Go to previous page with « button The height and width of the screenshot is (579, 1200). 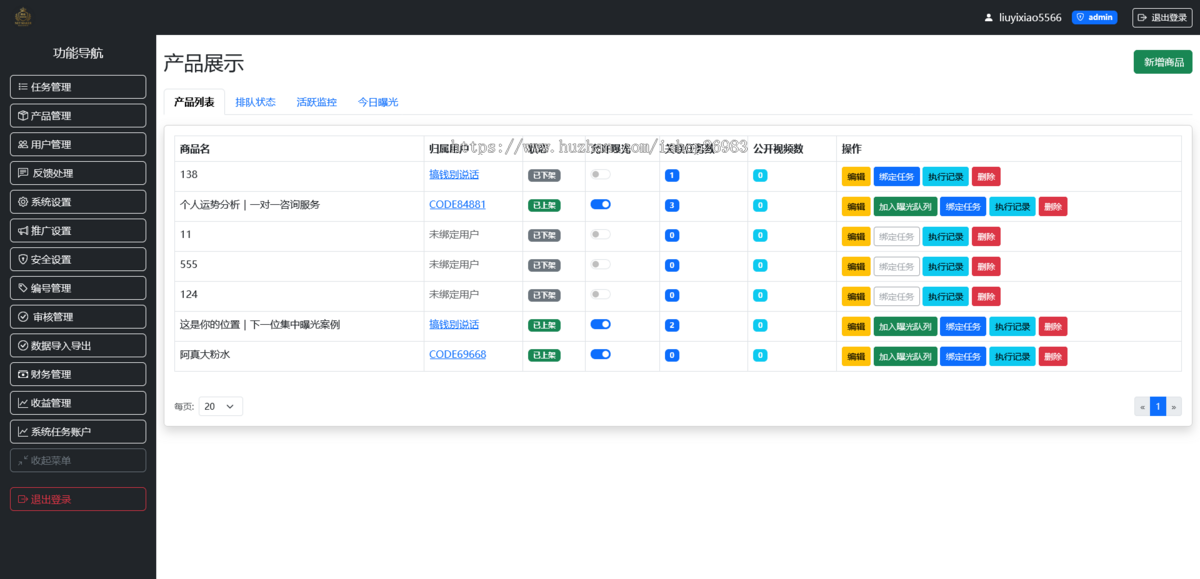[1142, 406]
